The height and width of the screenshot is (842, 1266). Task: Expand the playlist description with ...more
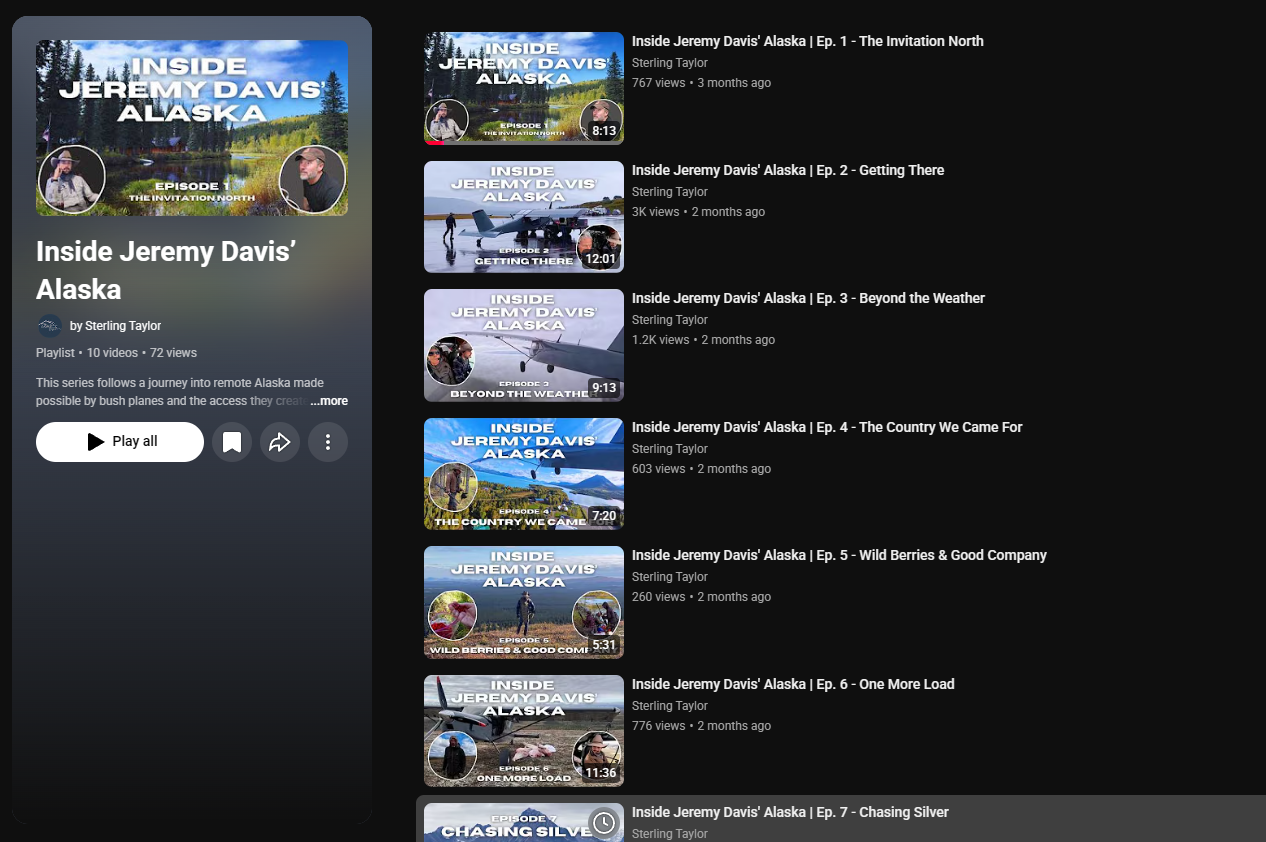329,401
